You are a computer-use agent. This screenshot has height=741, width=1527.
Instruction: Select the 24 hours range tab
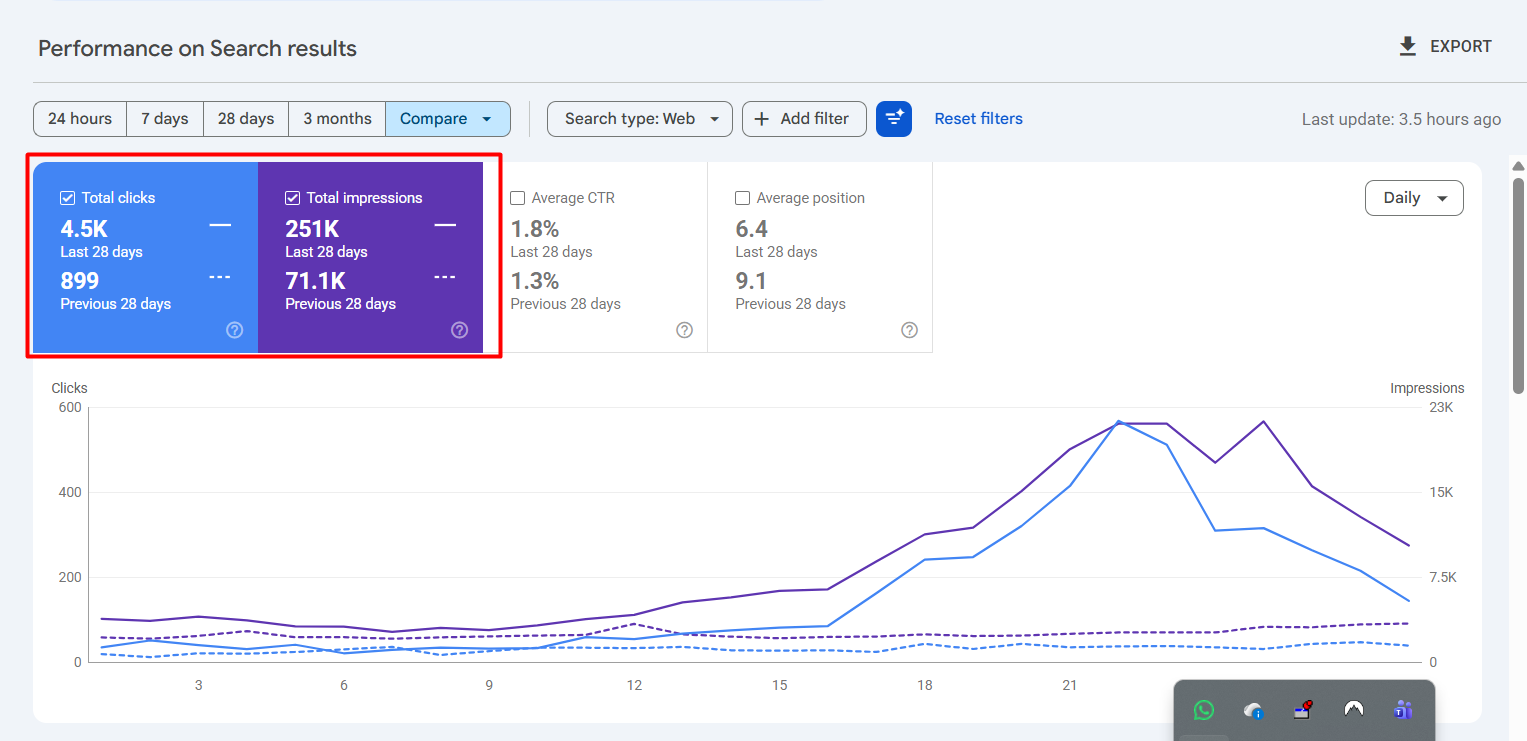click(x=80, y=119)
